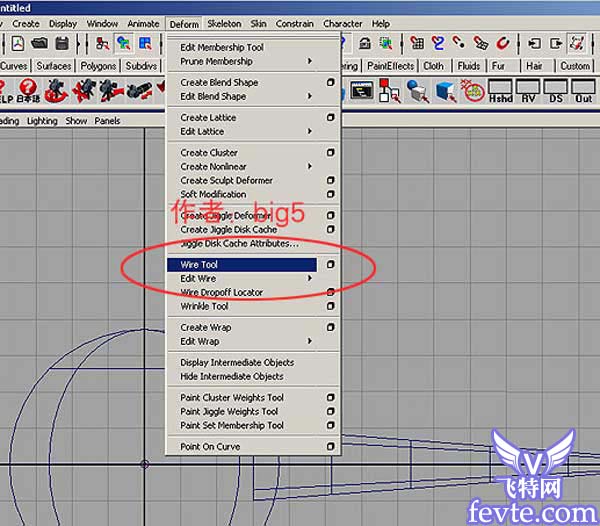Toggle Snap to Points magnet icon
The width and height of the screenshot is (600, 526).
pos(459,42)
